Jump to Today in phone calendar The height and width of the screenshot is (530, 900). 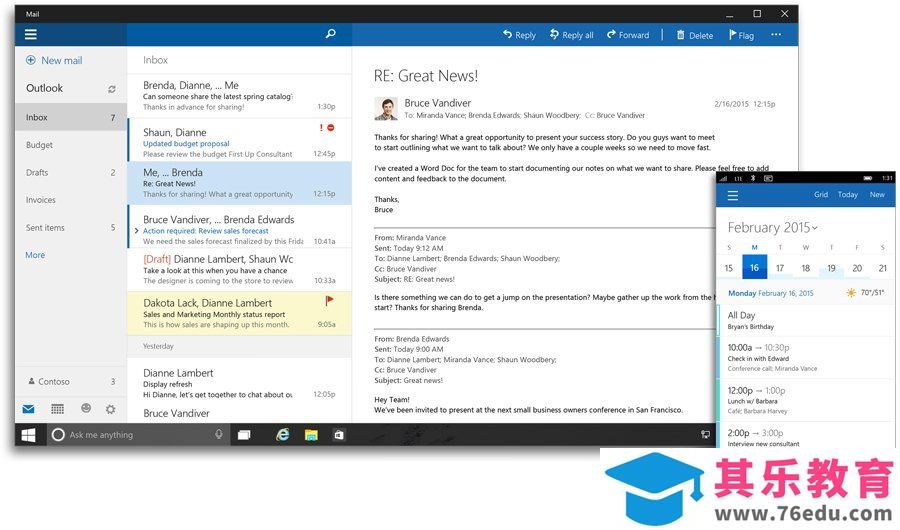coord(848,195)
